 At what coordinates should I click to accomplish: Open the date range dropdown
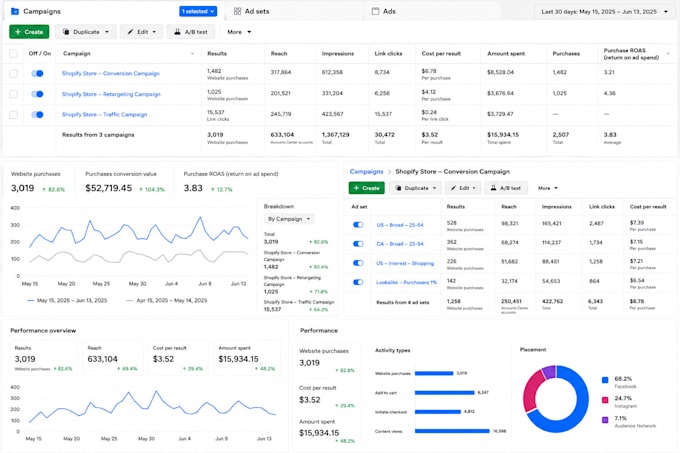[604, 12]
